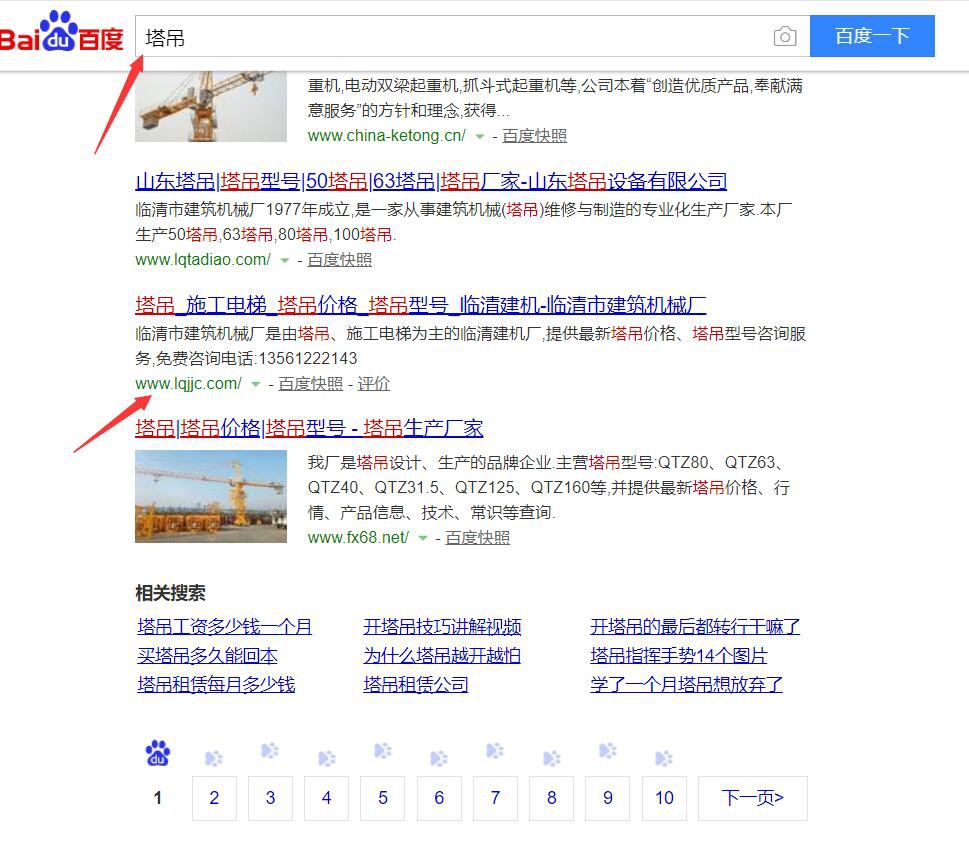Go to results page 8

551,798
